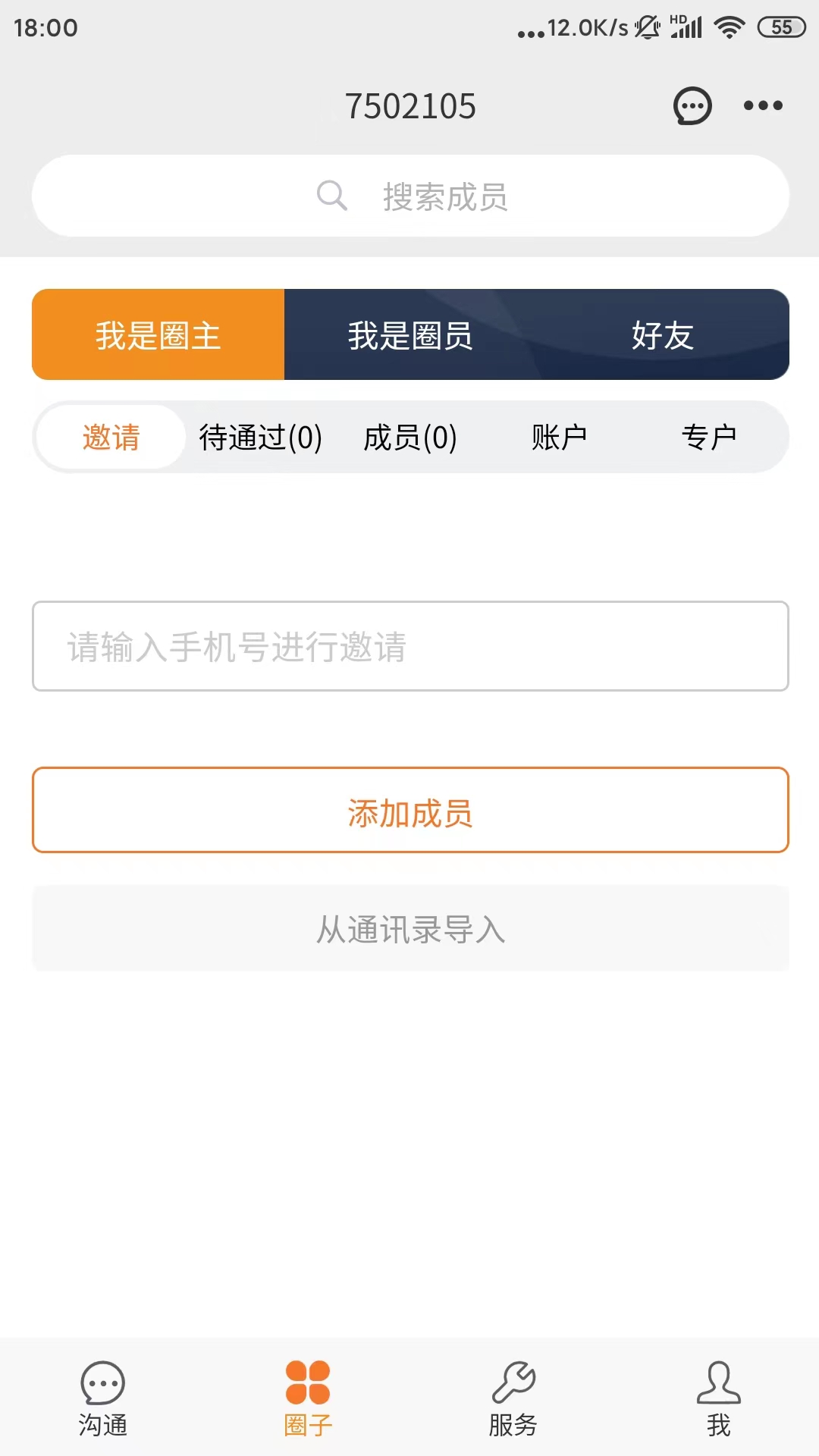Open the 沟通 chat tab icon

[x=102, y=1382]
